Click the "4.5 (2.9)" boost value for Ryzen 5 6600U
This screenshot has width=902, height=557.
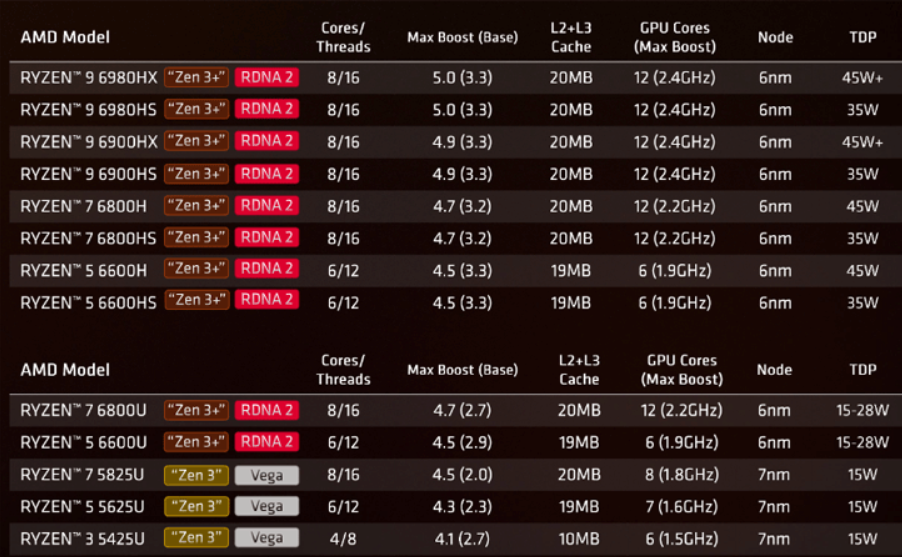(x=463, y=442)
